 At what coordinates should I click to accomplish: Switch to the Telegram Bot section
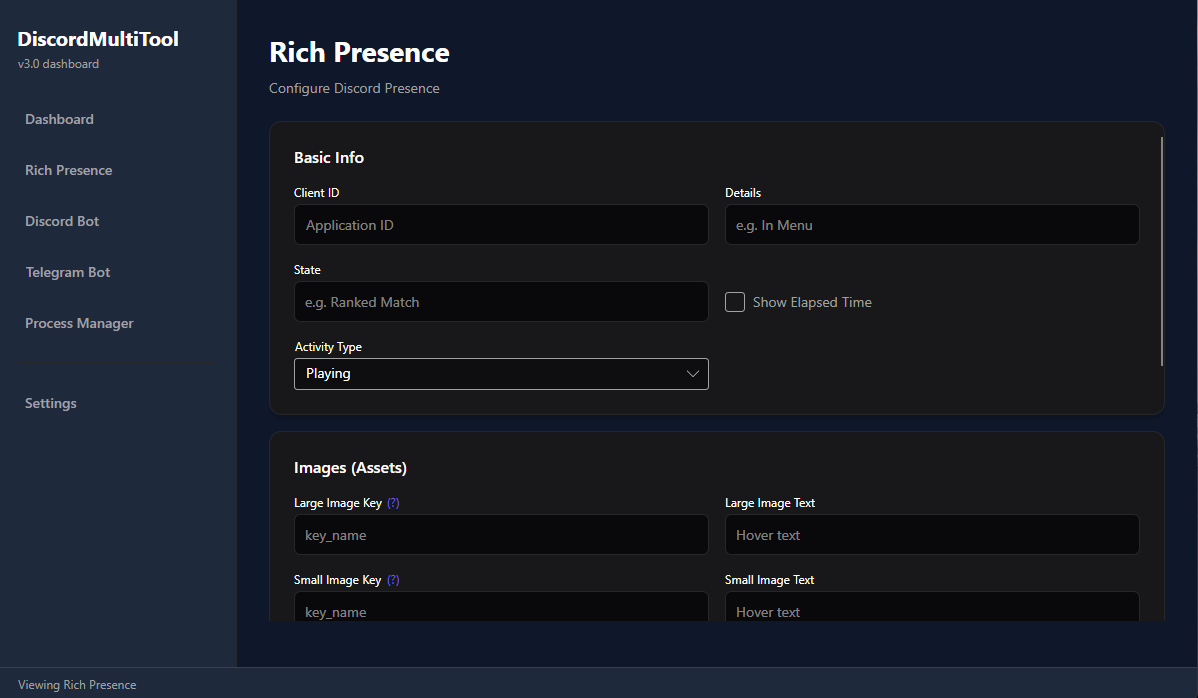click(68, 272)
